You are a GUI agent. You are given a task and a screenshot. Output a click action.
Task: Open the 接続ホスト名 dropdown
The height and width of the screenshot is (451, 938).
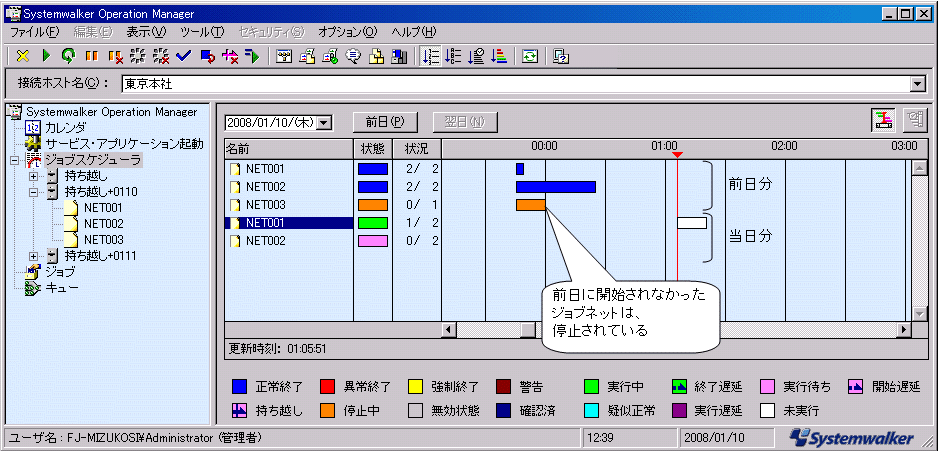point(918,84)
